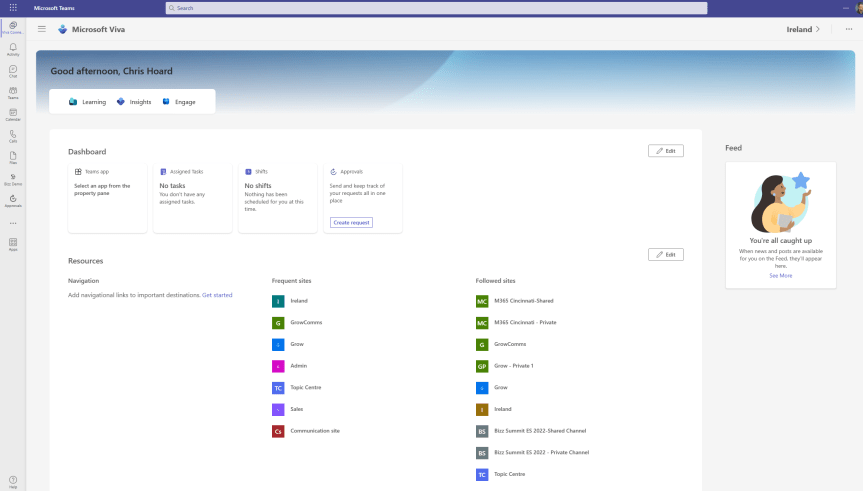The width and height of the screenshot is (863, 491).
Task: Open the app launcher waffle icon
Action: (13, 8)
